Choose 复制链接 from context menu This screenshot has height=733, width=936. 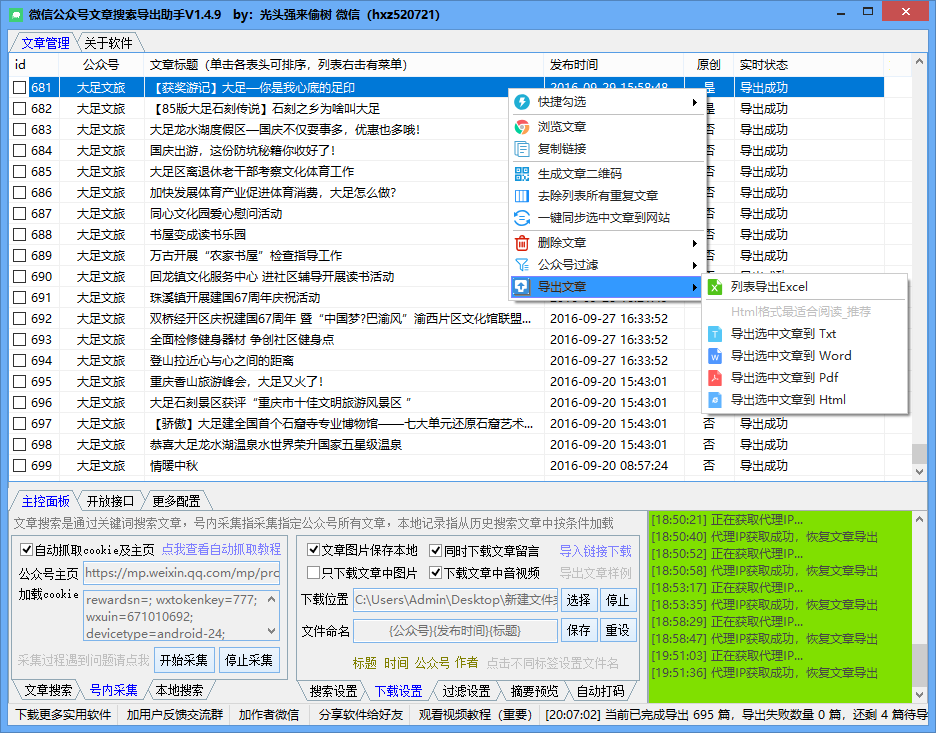(607, 149)
